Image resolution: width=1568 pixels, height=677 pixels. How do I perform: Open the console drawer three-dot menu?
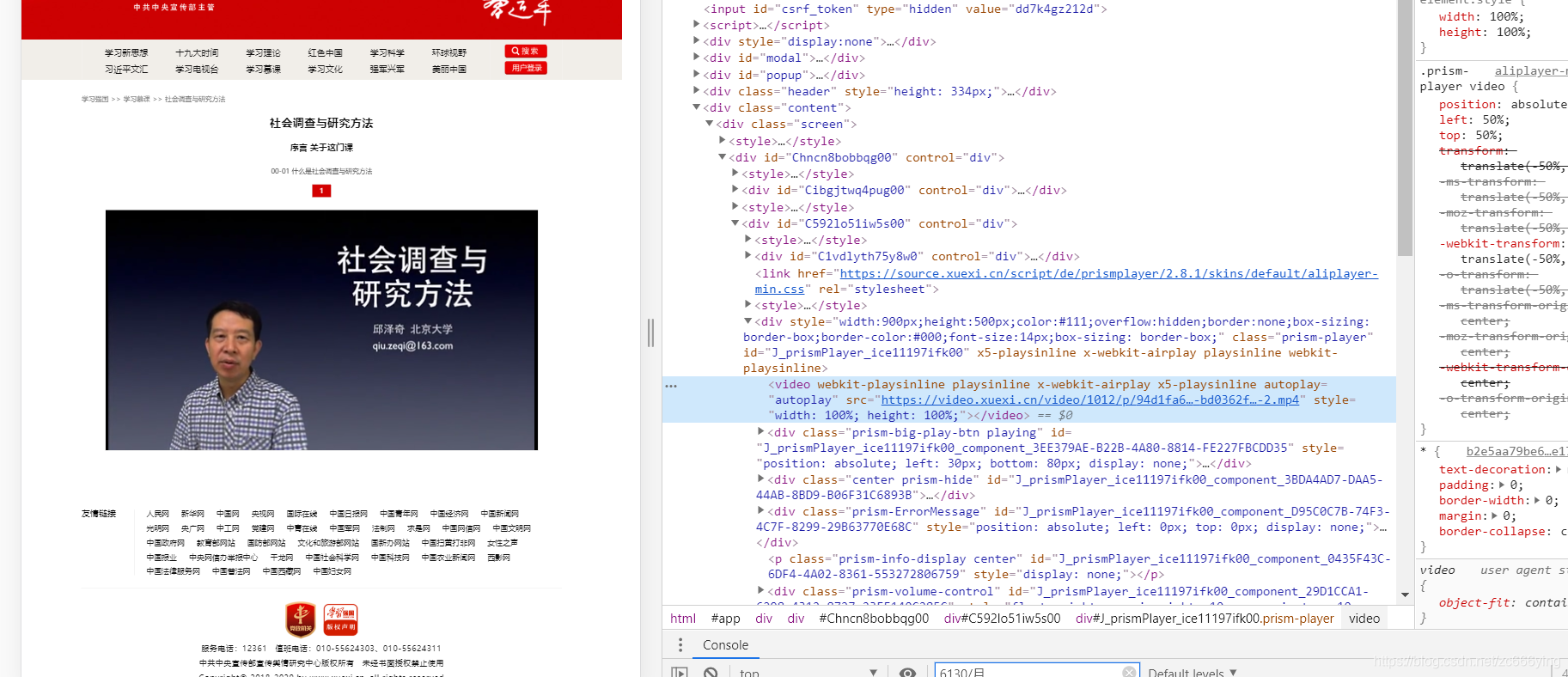click(x=680, y=645)
